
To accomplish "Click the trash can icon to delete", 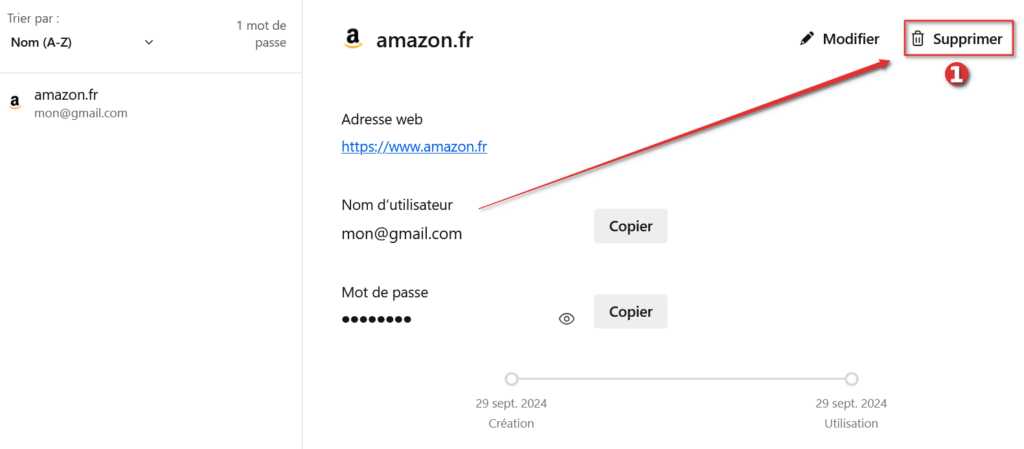I will (917, 39).
